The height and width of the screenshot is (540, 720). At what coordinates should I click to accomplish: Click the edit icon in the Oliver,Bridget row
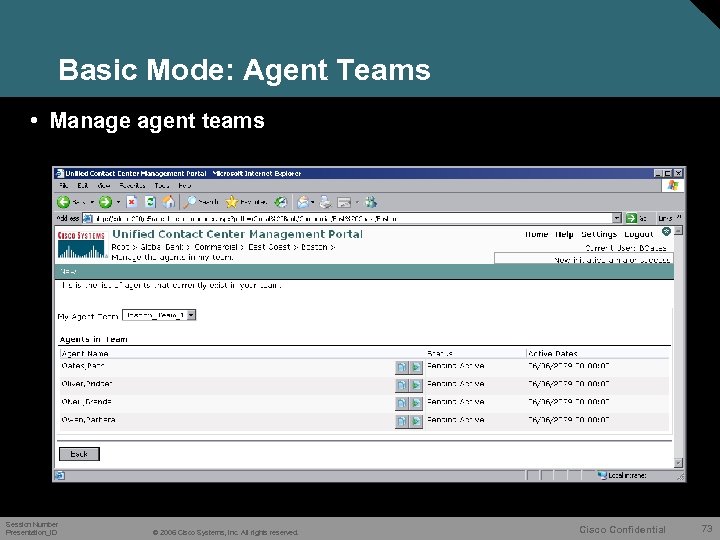click(x=402, y=385)
